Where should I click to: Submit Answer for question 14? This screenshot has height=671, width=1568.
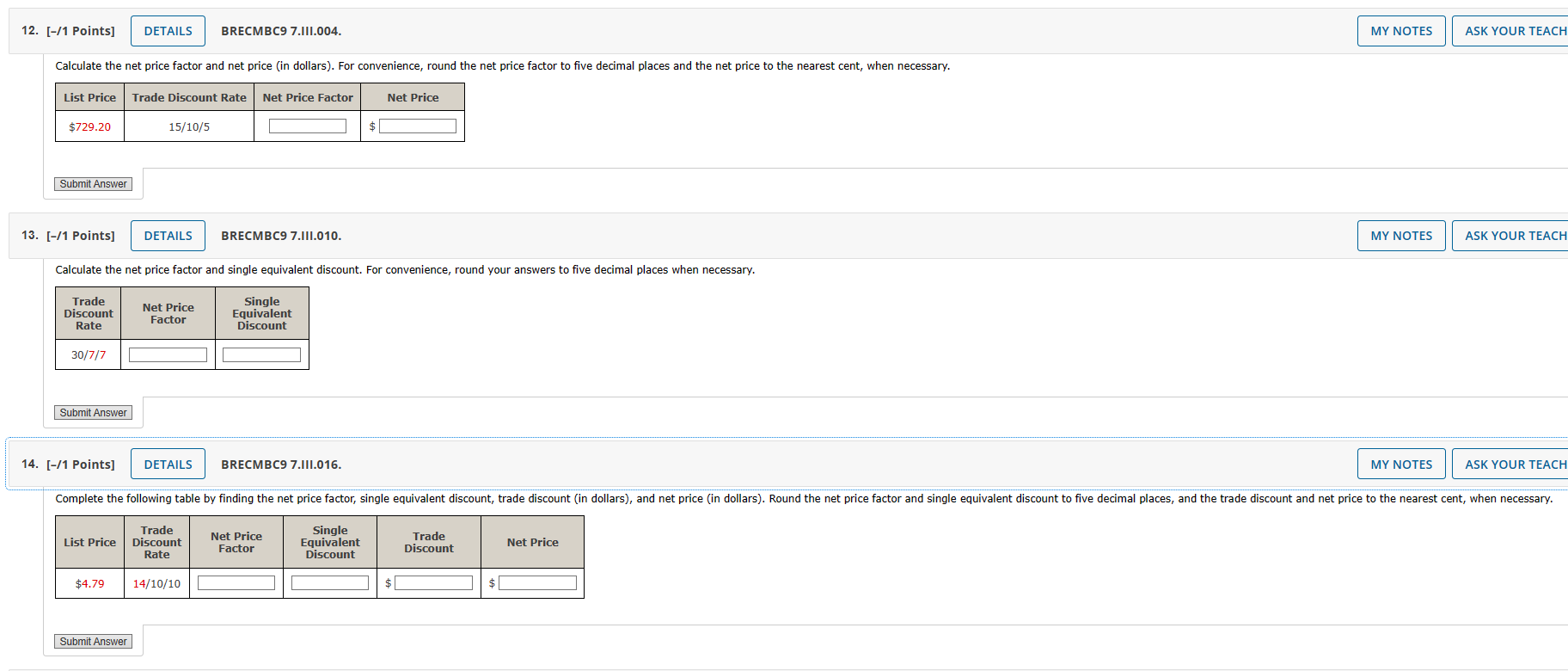(x=93, y=641)
